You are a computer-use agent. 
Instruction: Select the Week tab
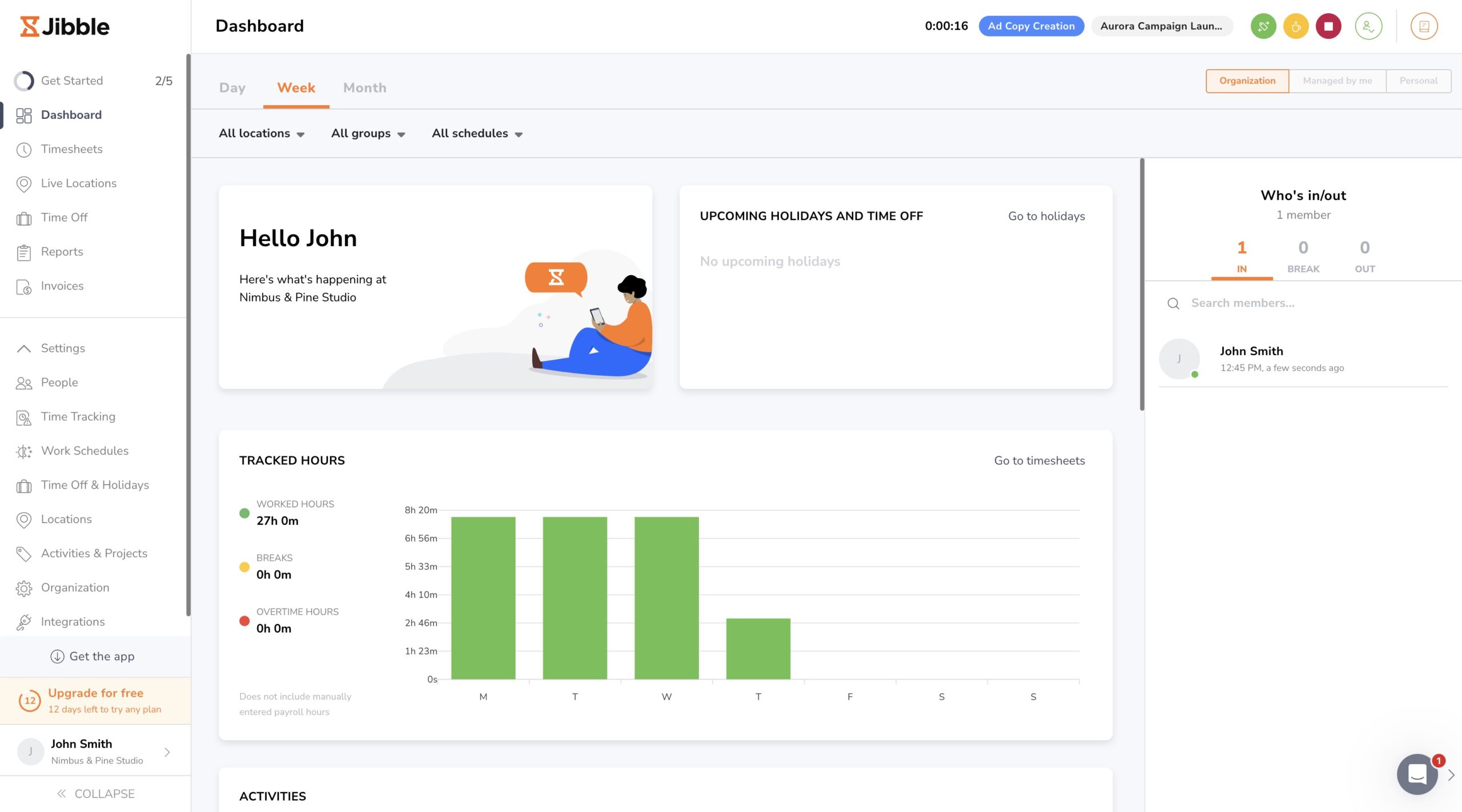pyautogui.click(x=296, y=88)
